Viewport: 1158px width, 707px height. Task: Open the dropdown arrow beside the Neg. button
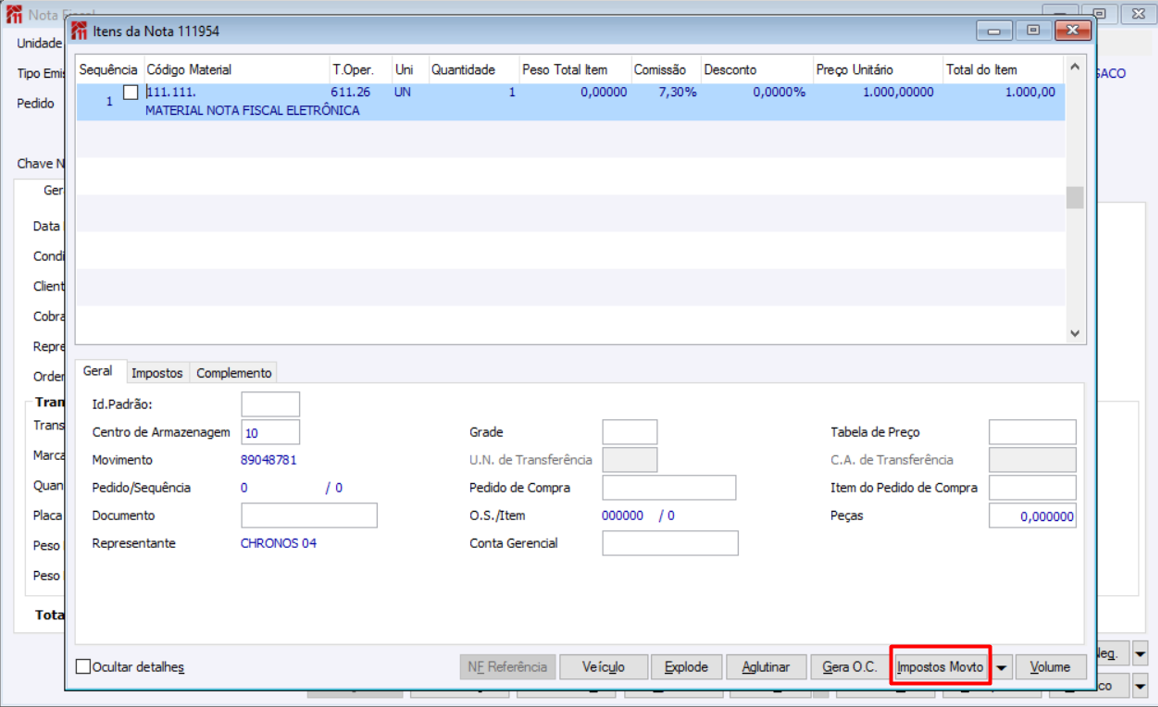1140,654
